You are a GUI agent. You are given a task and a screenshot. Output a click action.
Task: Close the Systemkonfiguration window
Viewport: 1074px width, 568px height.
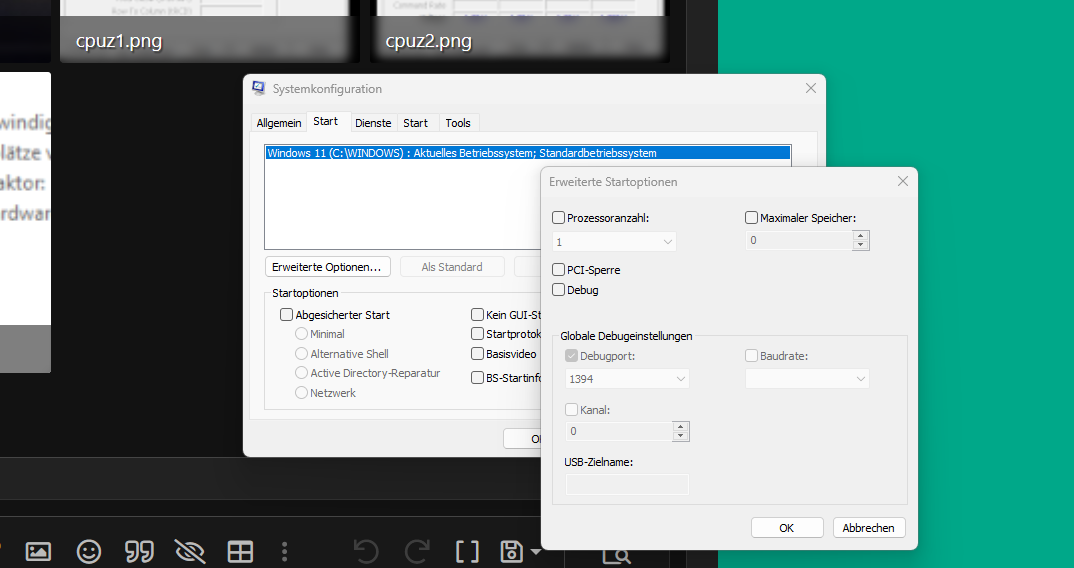[x=811, y=88]
